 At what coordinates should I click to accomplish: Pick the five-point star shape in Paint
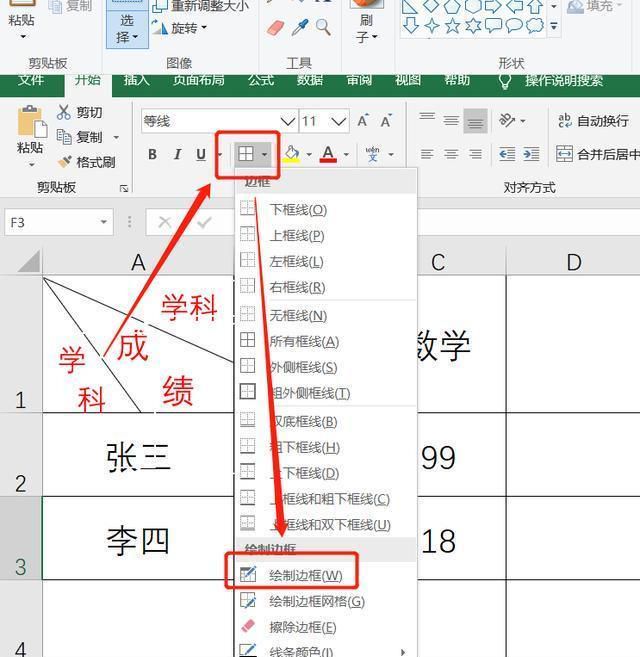point(452,26)
